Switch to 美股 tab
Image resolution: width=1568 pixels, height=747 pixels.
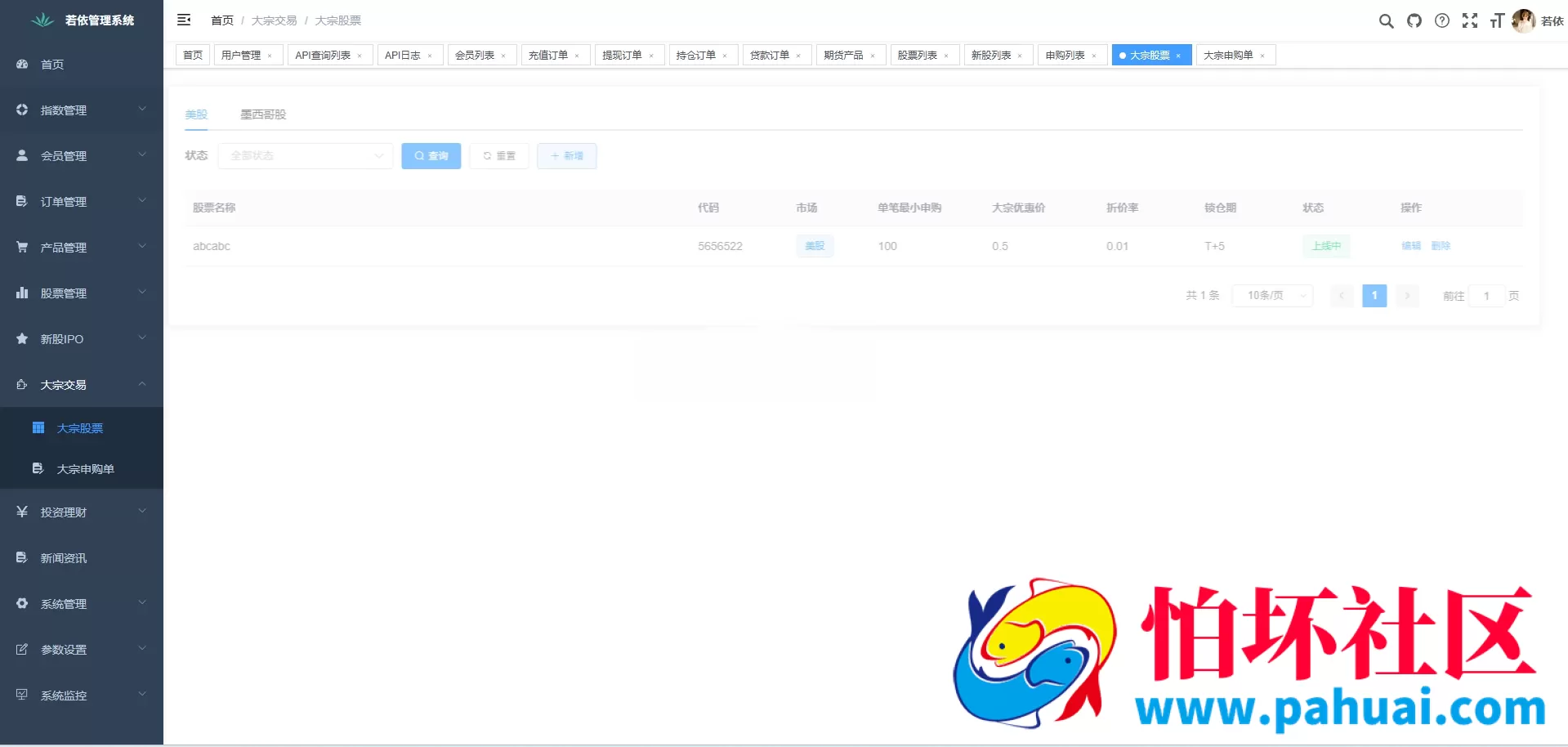196,114
